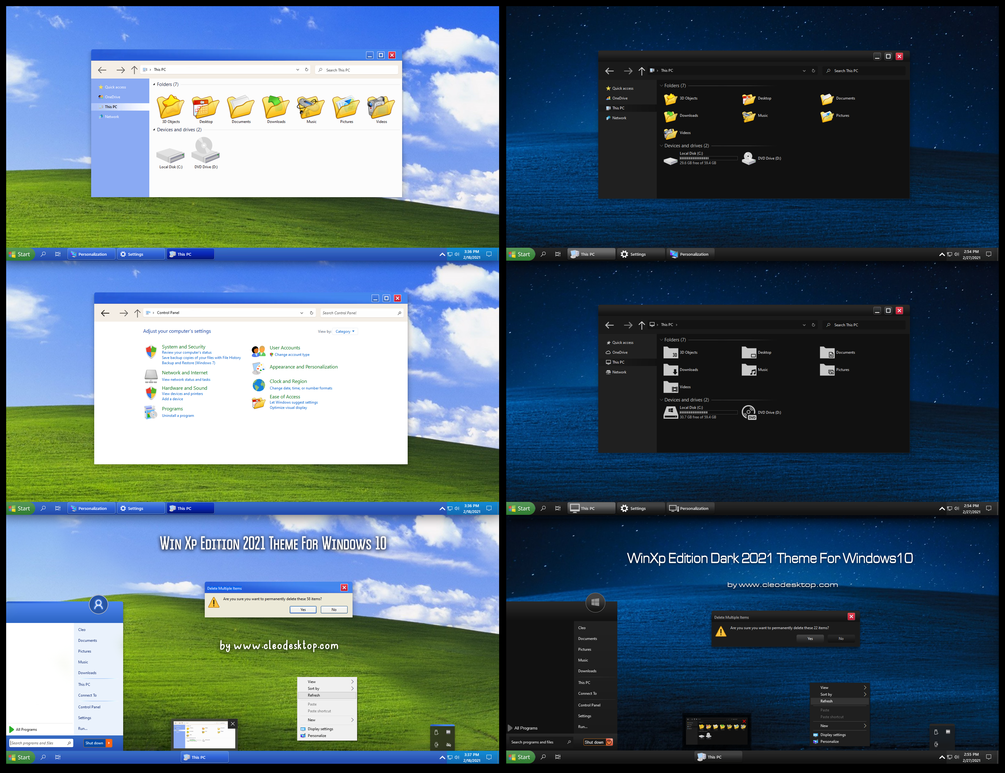Viewport: 1005px width, 773px height.
Task: Click the search programs and files box
Action: pos(38,743)
